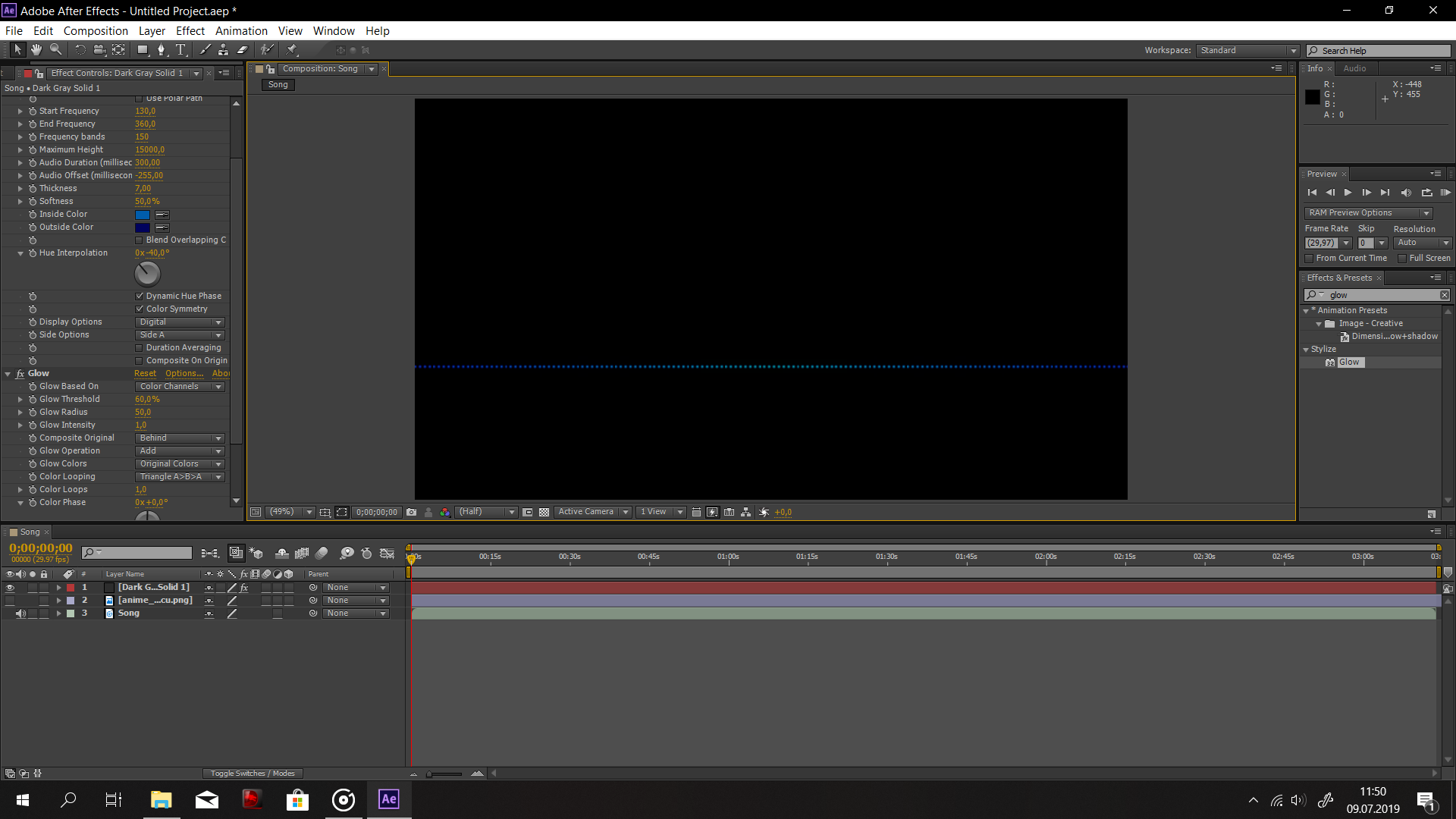1456x819 pixels.
Task: Open Glow effect Options link
Action: (x=184, y=374)
